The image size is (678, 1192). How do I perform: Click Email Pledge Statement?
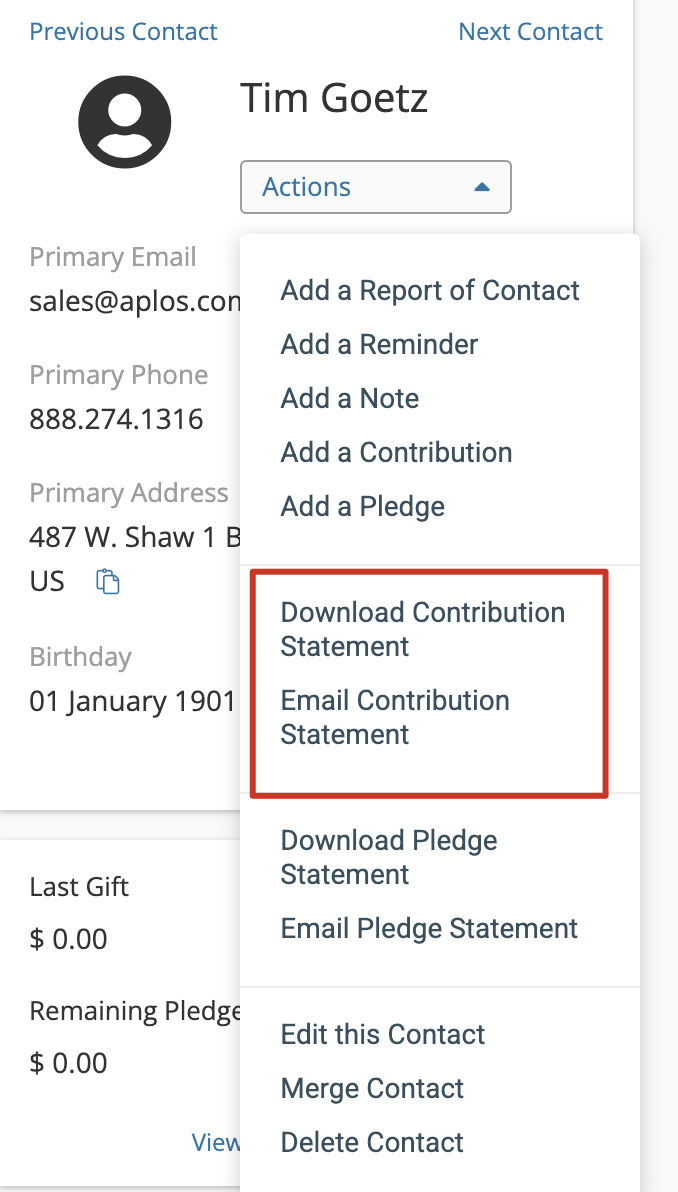click(x=429, y=928)
